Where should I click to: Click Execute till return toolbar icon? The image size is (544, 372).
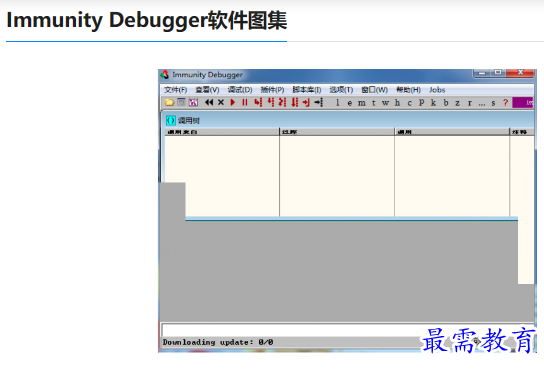pos(306,102)
